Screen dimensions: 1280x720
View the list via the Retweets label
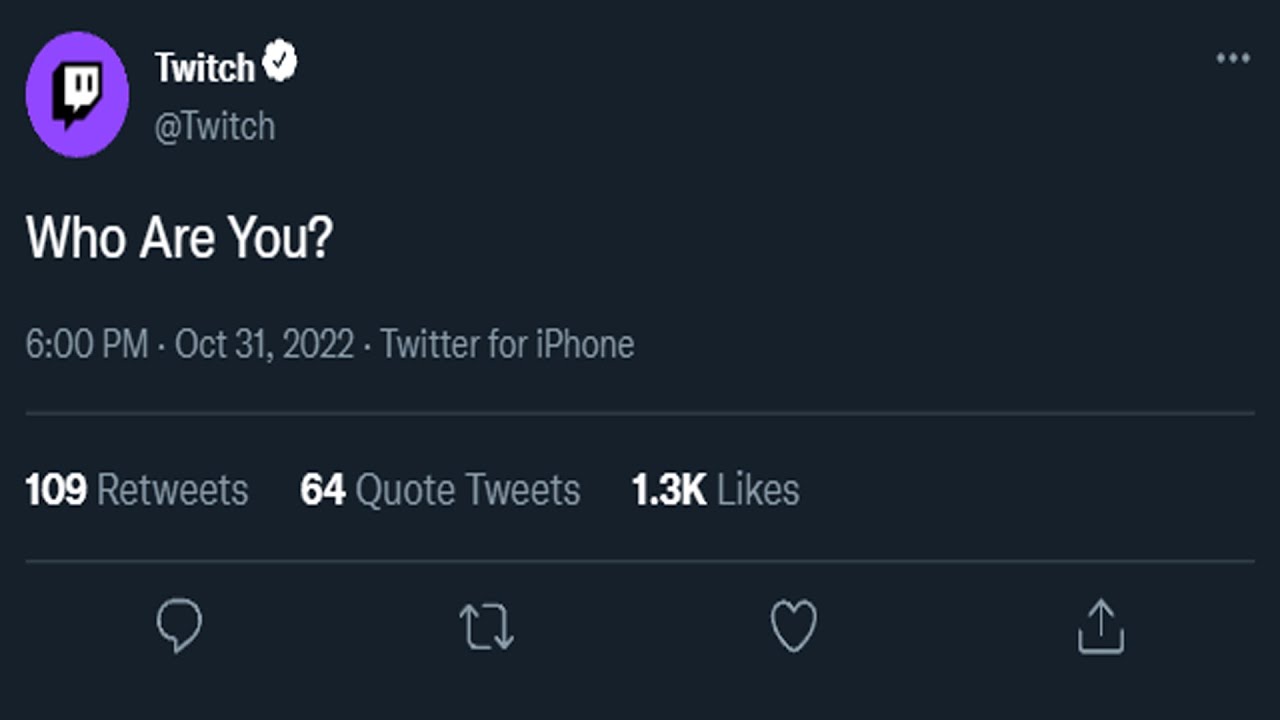[x=173, y=490]
